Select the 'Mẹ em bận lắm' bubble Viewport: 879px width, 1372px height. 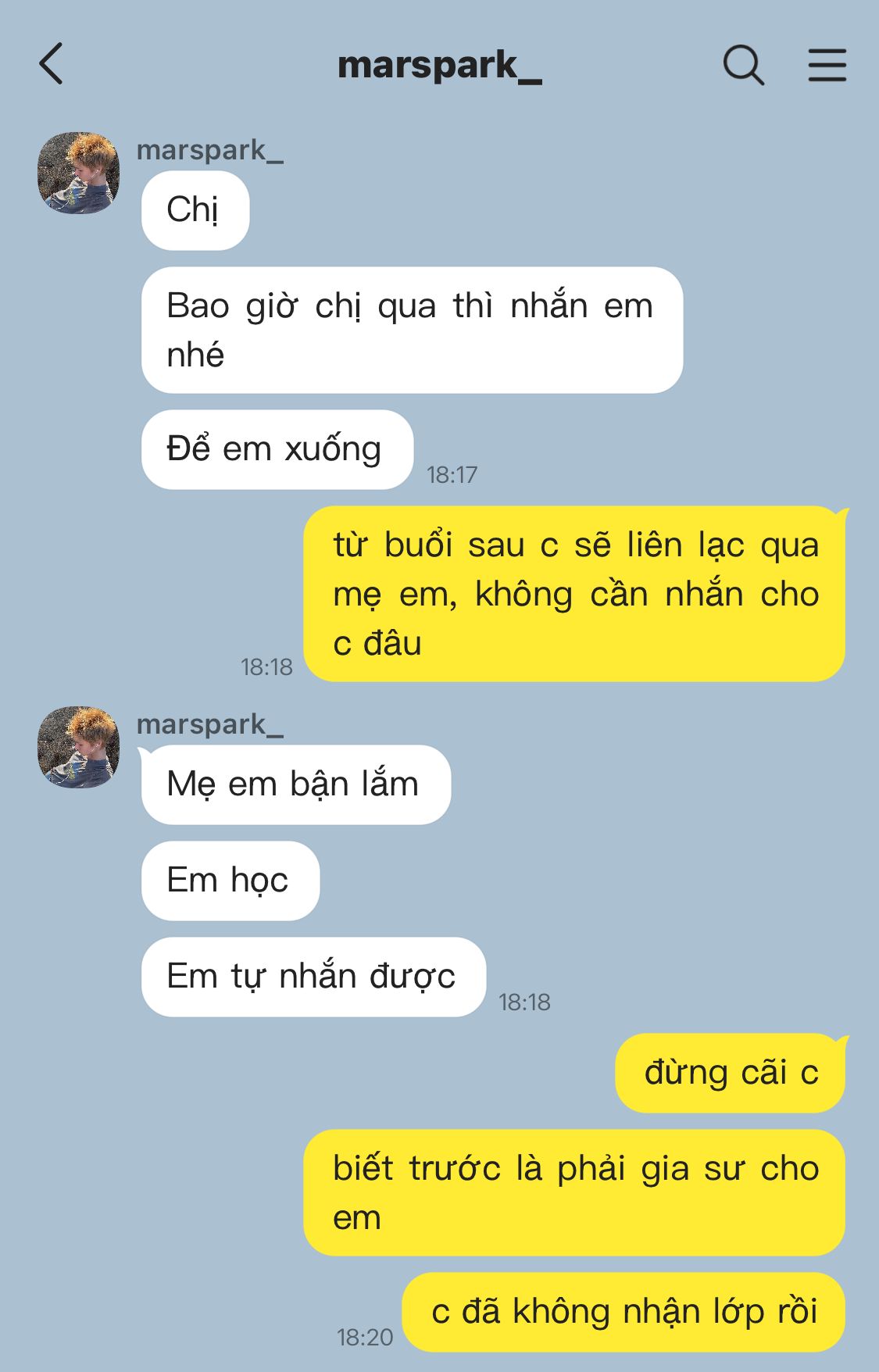pos(295,784)
